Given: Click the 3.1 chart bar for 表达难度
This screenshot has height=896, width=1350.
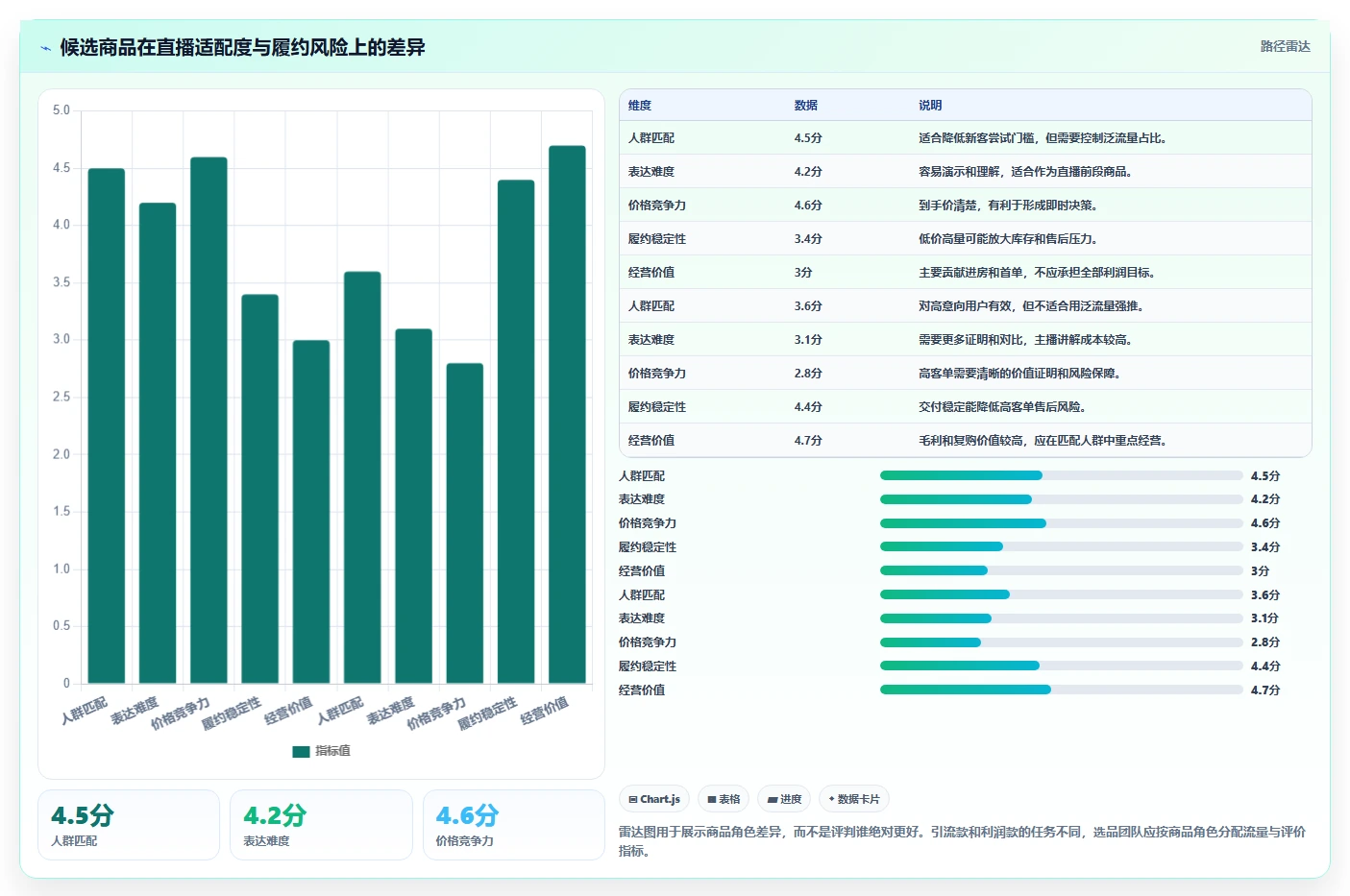Looking at the screenshot, I should 414,506.
